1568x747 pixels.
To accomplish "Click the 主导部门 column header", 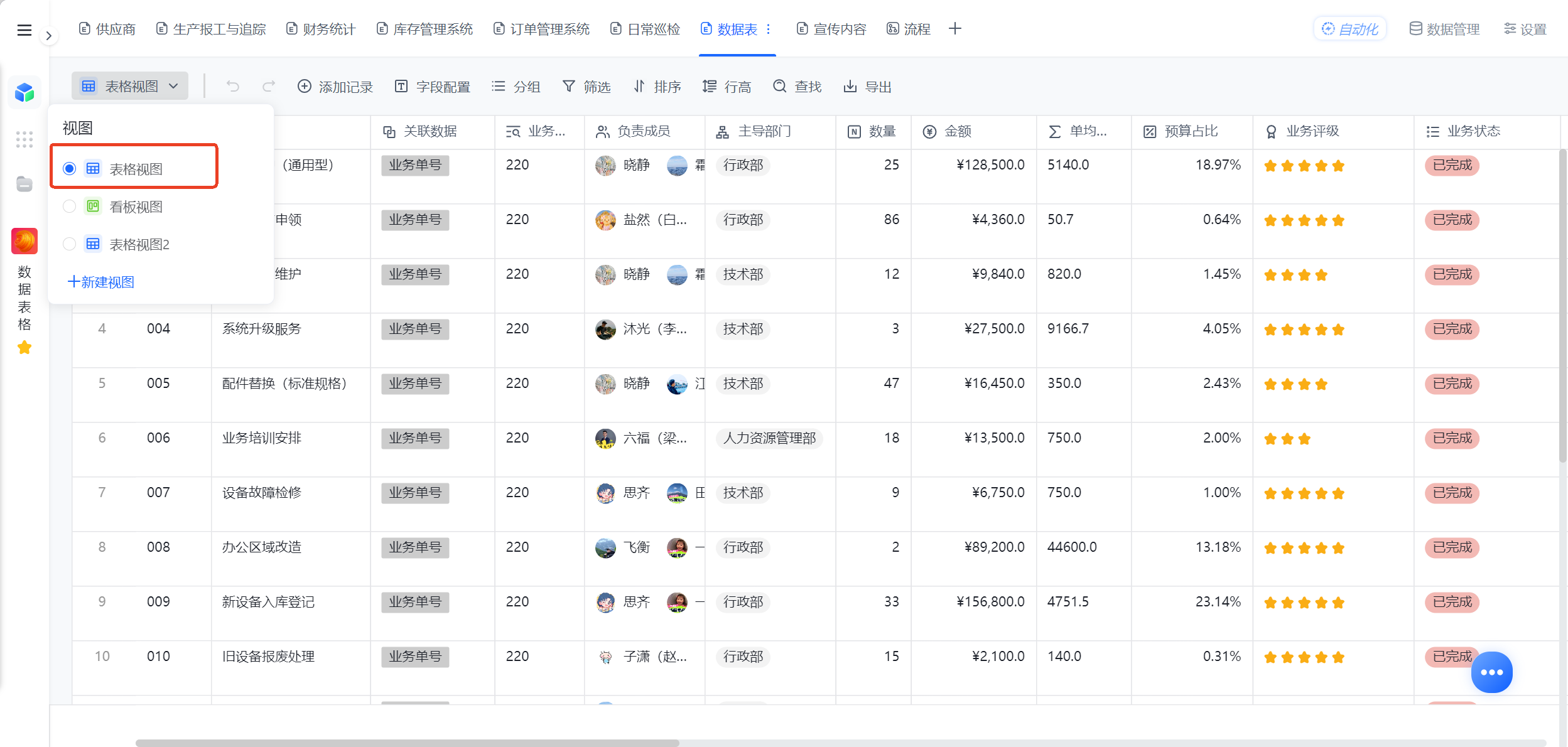I will click(x=770, y=131).
